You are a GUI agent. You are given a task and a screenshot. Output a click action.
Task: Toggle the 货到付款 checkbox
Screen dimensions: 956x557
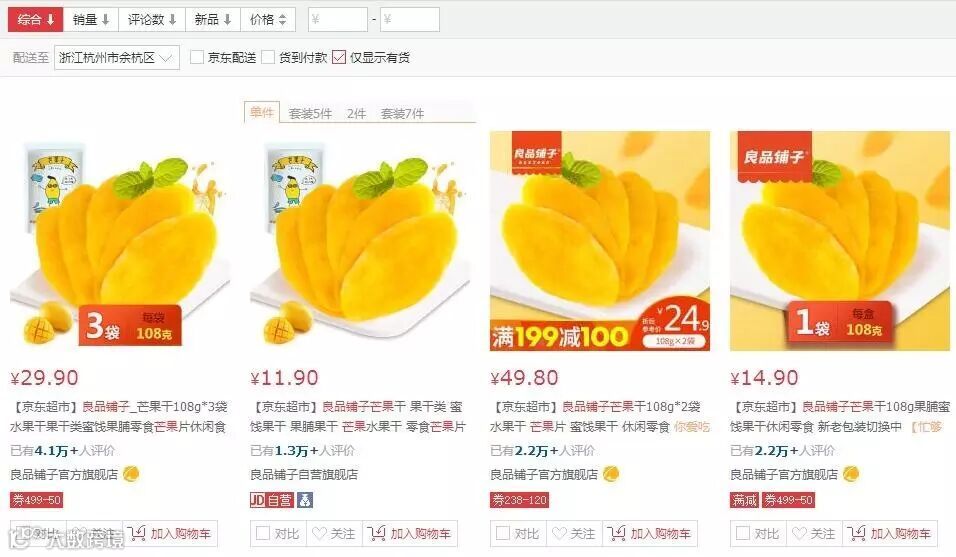tap(268, 57)
